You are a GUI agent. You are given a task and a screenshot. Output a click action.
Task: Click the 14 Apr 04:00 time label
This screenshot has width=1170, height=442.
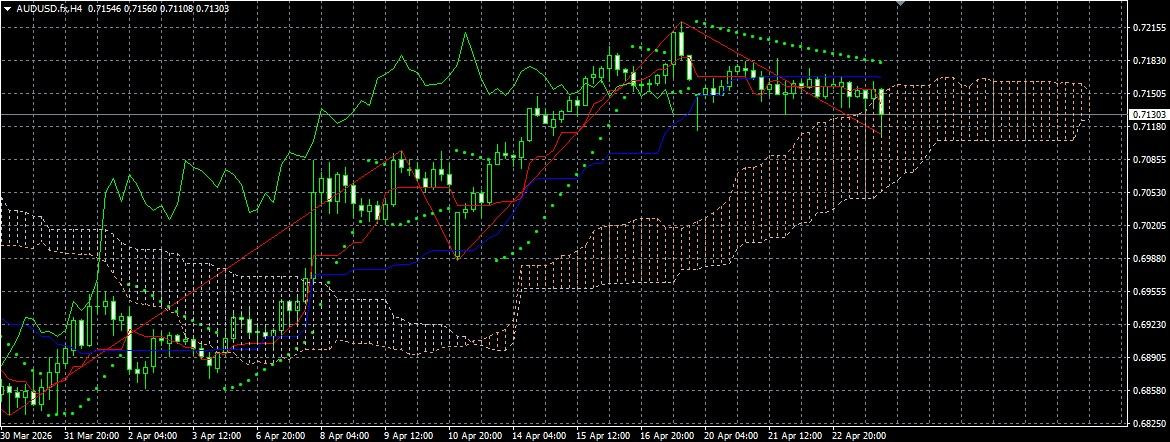538,435
